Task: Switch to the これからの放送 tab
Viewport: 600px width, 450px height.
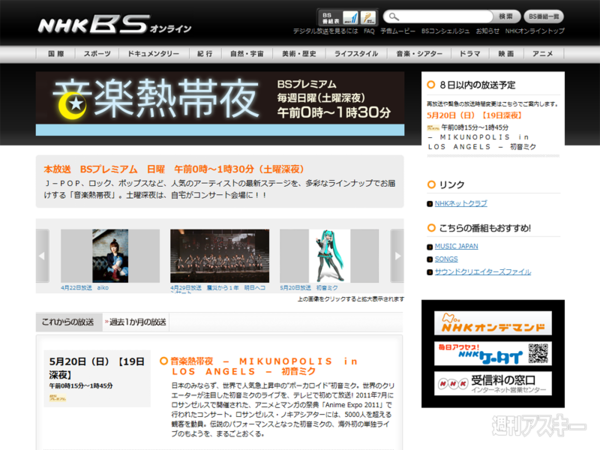Action: [68, 322]
